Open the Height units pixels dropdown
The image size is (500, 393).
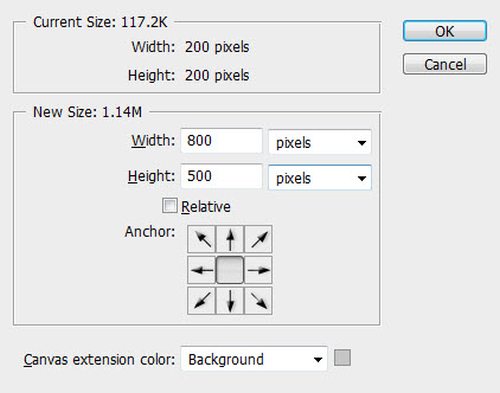point(320,178)
